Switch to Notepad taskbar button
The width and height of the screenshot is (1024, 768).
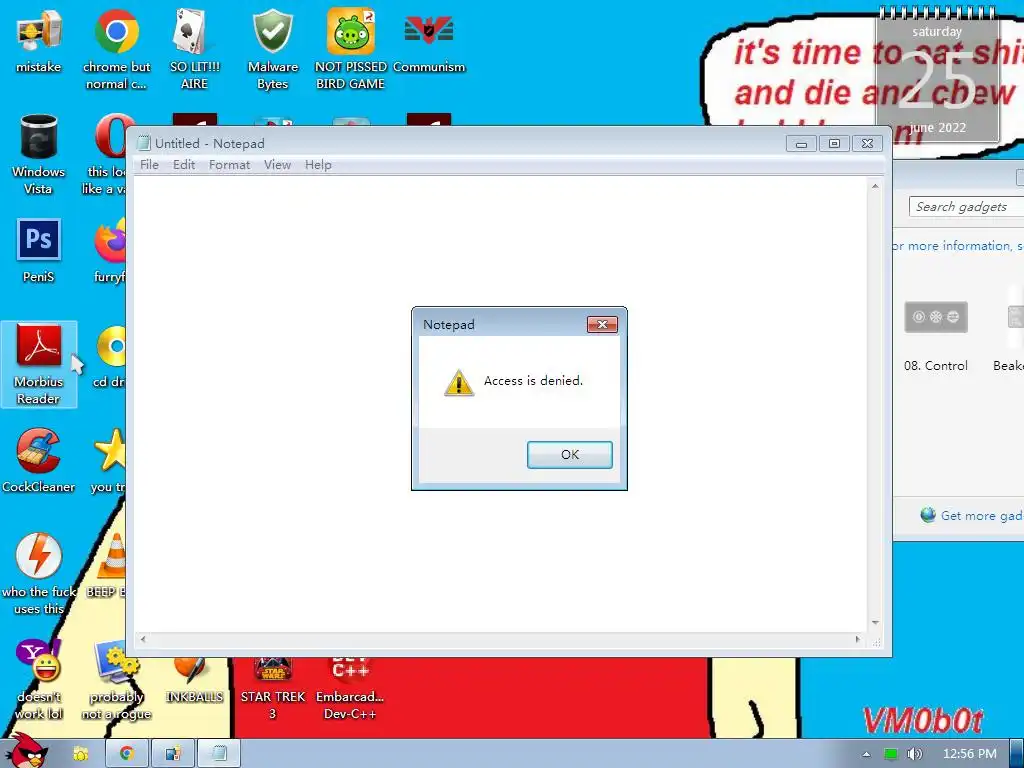219,754
